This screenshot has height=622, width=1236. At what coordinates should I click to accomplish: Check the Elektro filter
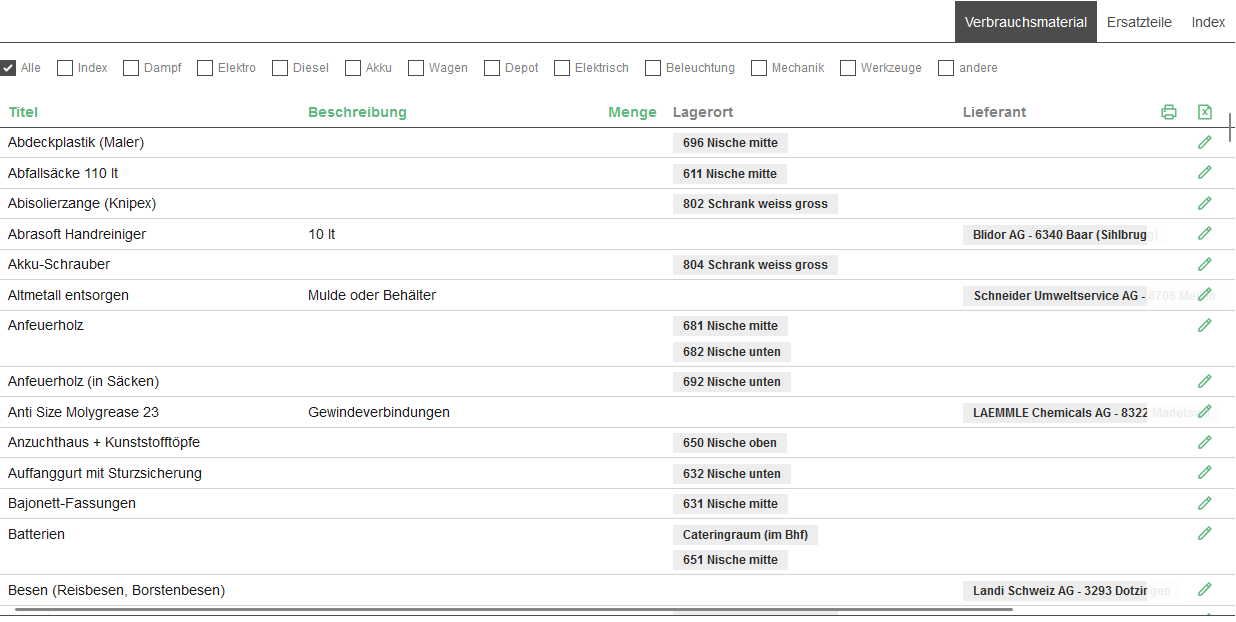(x=205, y=68)
